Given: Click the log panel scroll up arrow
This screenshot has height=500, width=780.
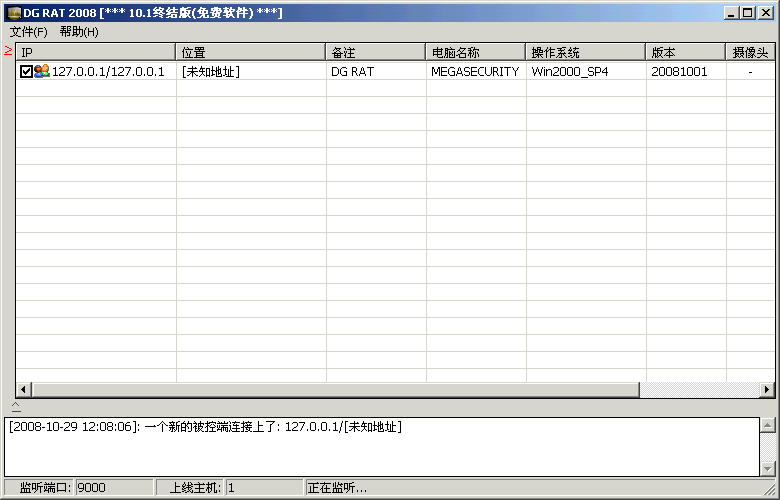Looking at the screenshot, I should (x=768, y=425).
